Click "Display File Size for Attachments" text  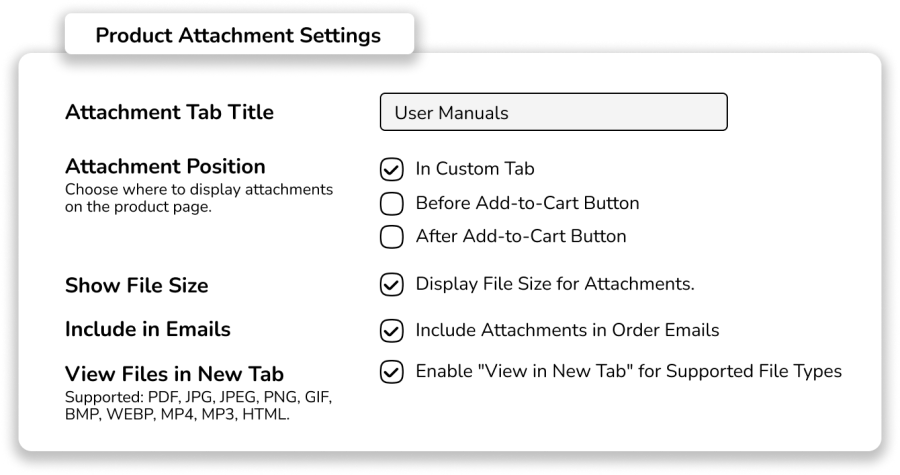coord(555,285)
